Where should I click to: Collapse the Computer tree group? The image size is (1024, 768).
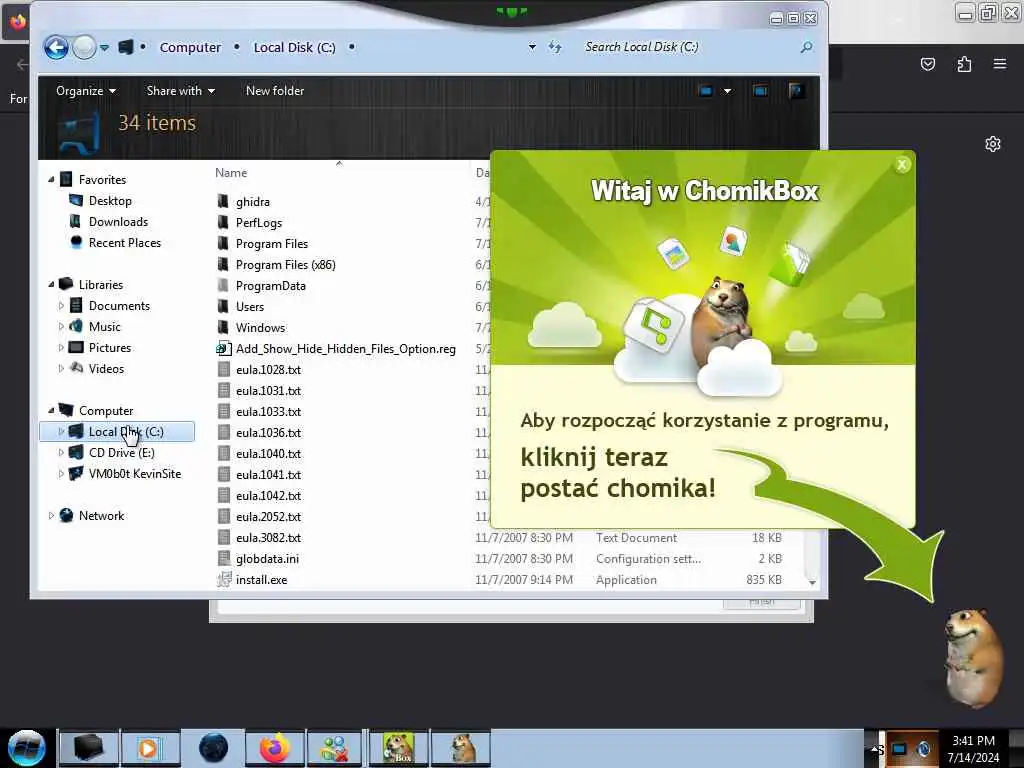tap(52, 410)
